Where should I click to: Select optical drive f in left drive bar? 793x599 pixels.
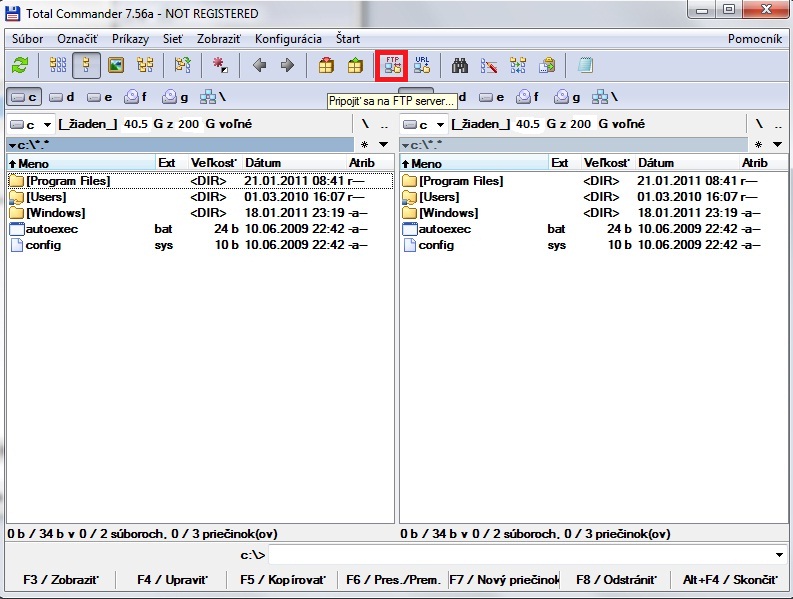click(136, 97)
